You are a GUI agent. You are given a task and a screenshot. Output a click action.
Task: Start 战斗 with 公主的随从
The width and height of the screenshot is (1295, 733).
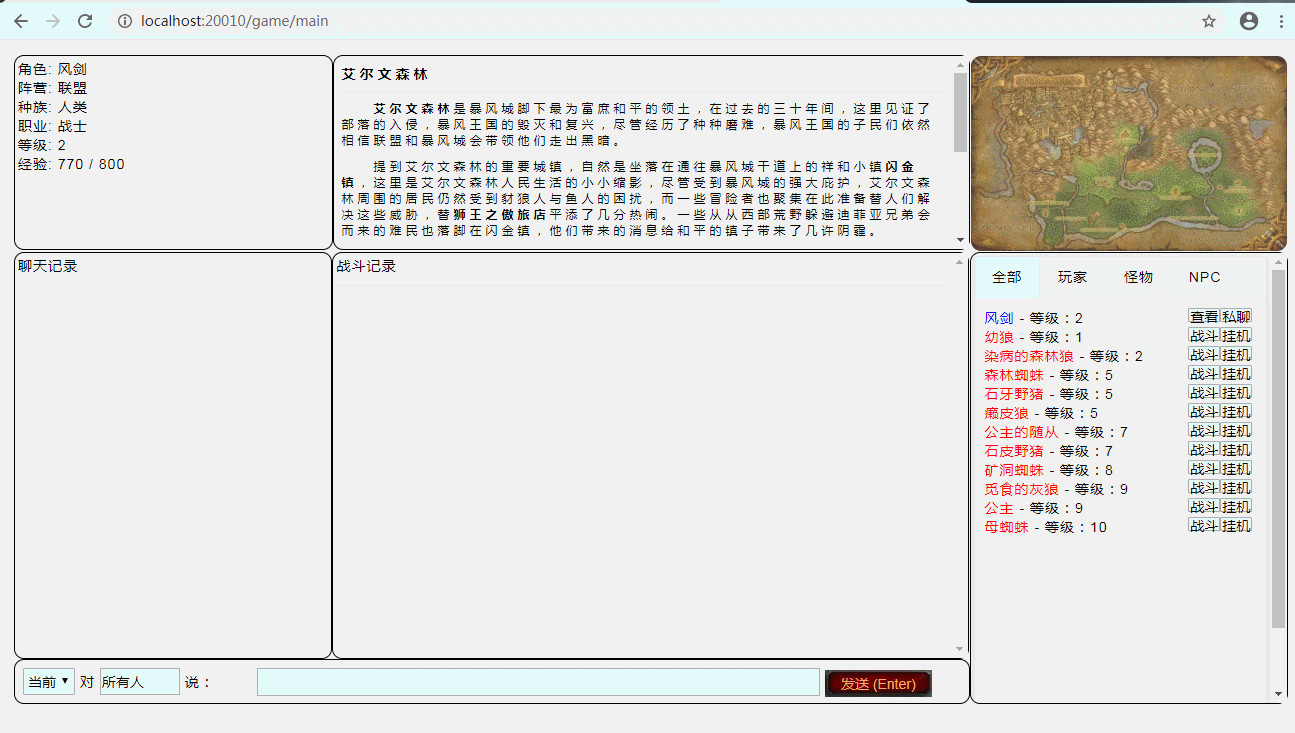tap(1204, 430)
